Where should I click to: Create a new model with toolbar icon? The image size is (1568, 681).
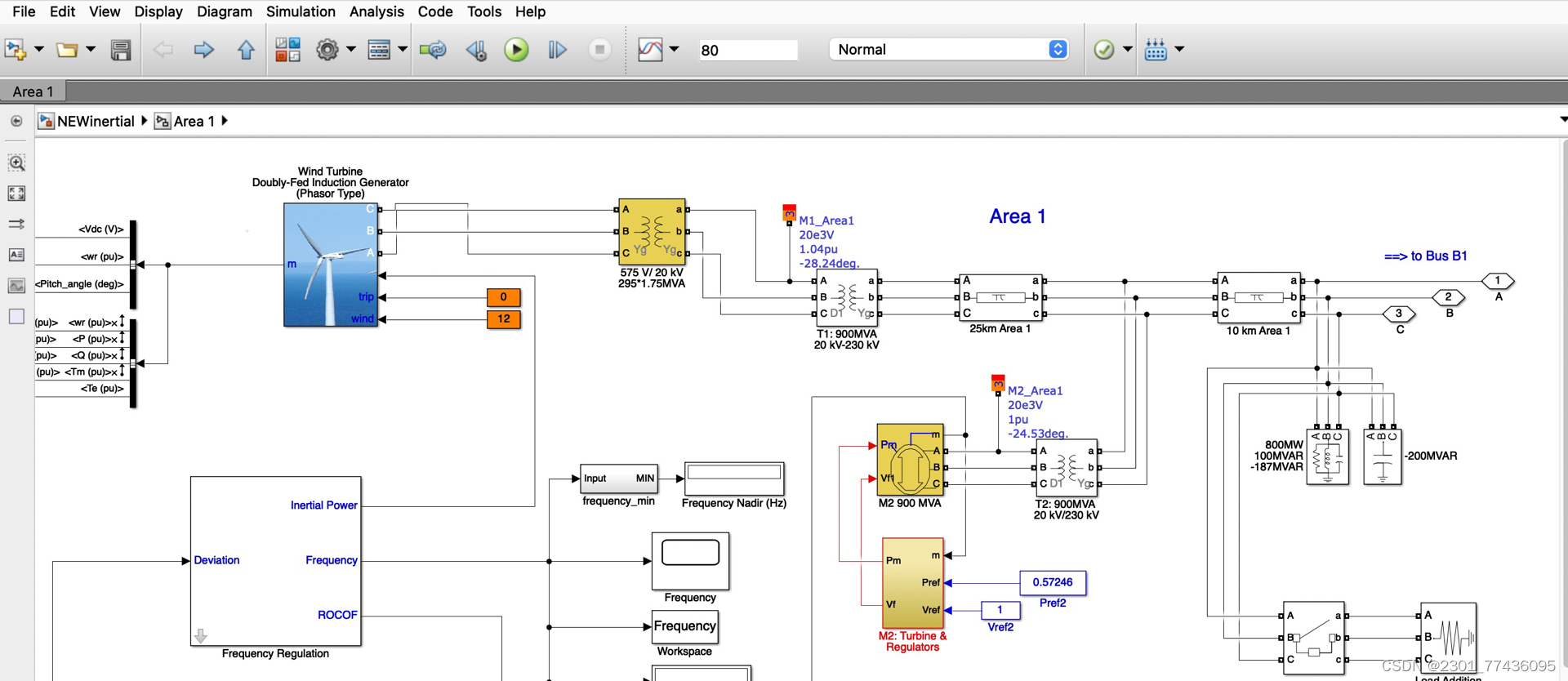[x=16, y=50]
